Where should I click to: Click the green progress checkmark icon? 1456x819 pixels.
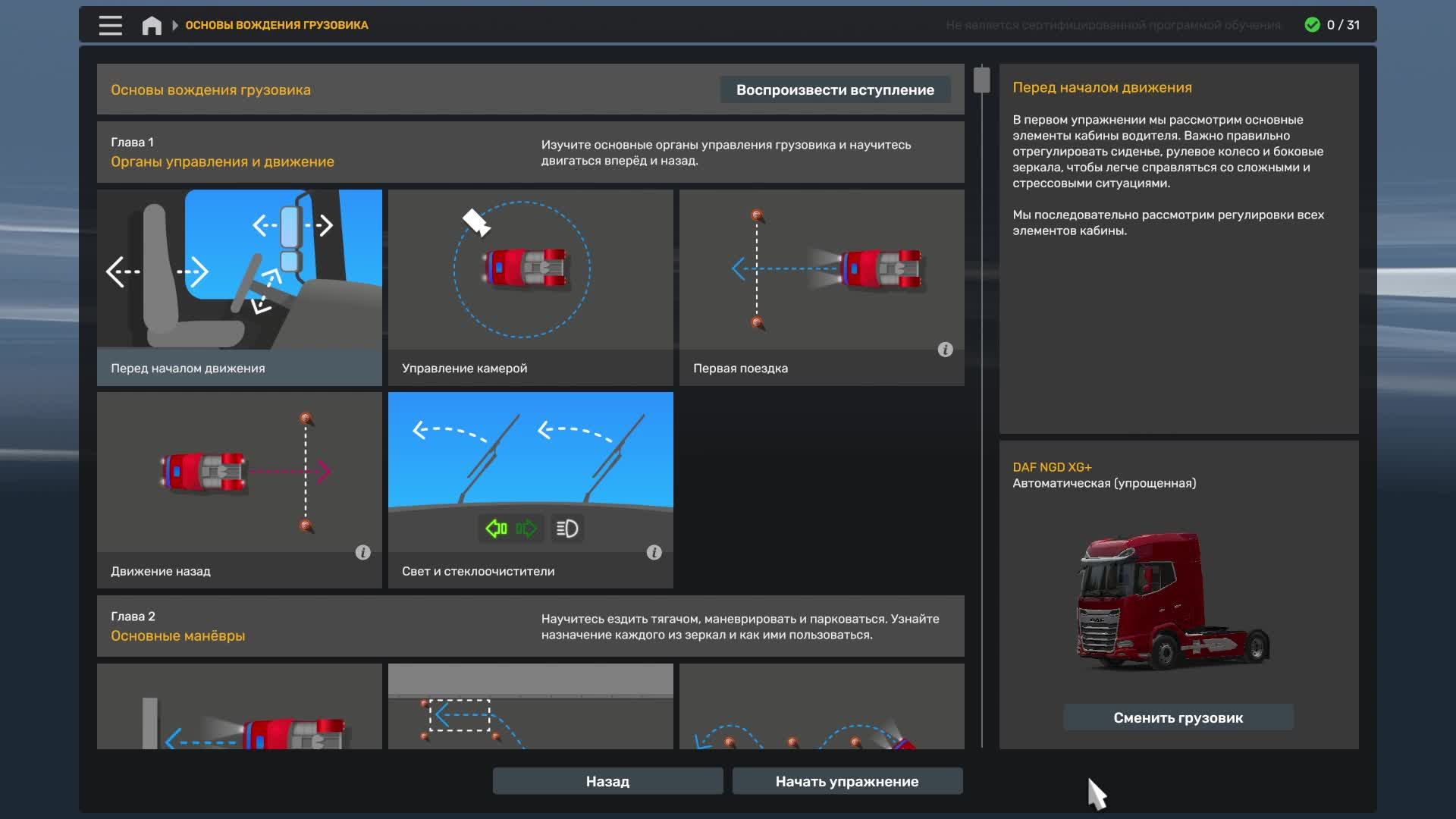1312,25
